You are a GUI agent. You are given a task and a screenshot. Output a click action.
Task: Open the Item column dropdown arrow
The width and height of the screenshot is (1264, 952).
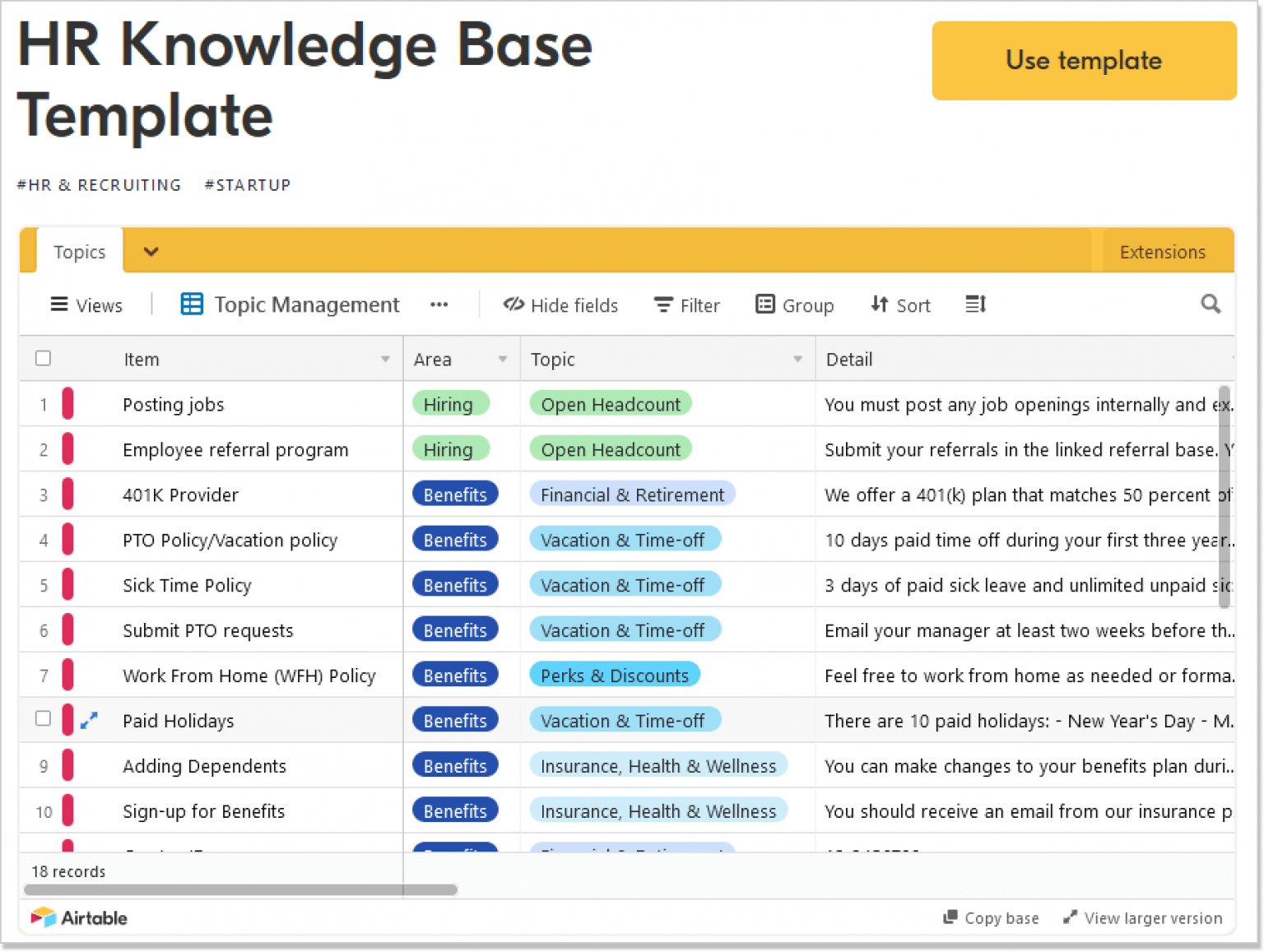coord(385,359)
